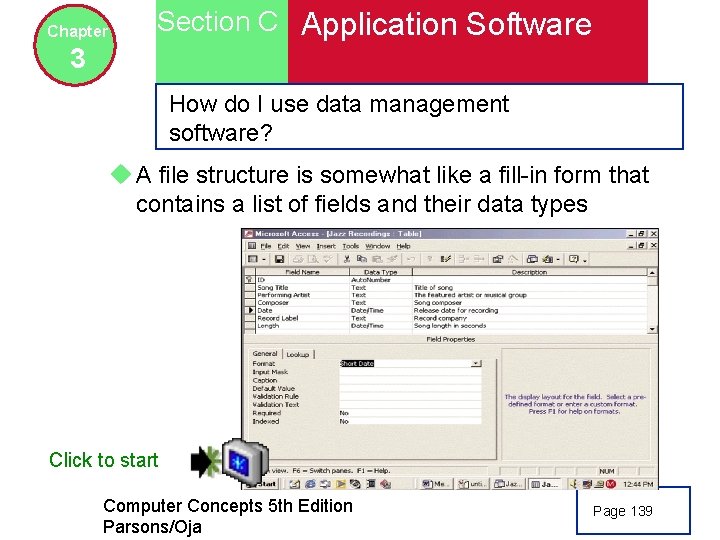The height and width of the screenshot is (540, 720).
Task: Open the Insert menu
Action: (x=326, y=246)
